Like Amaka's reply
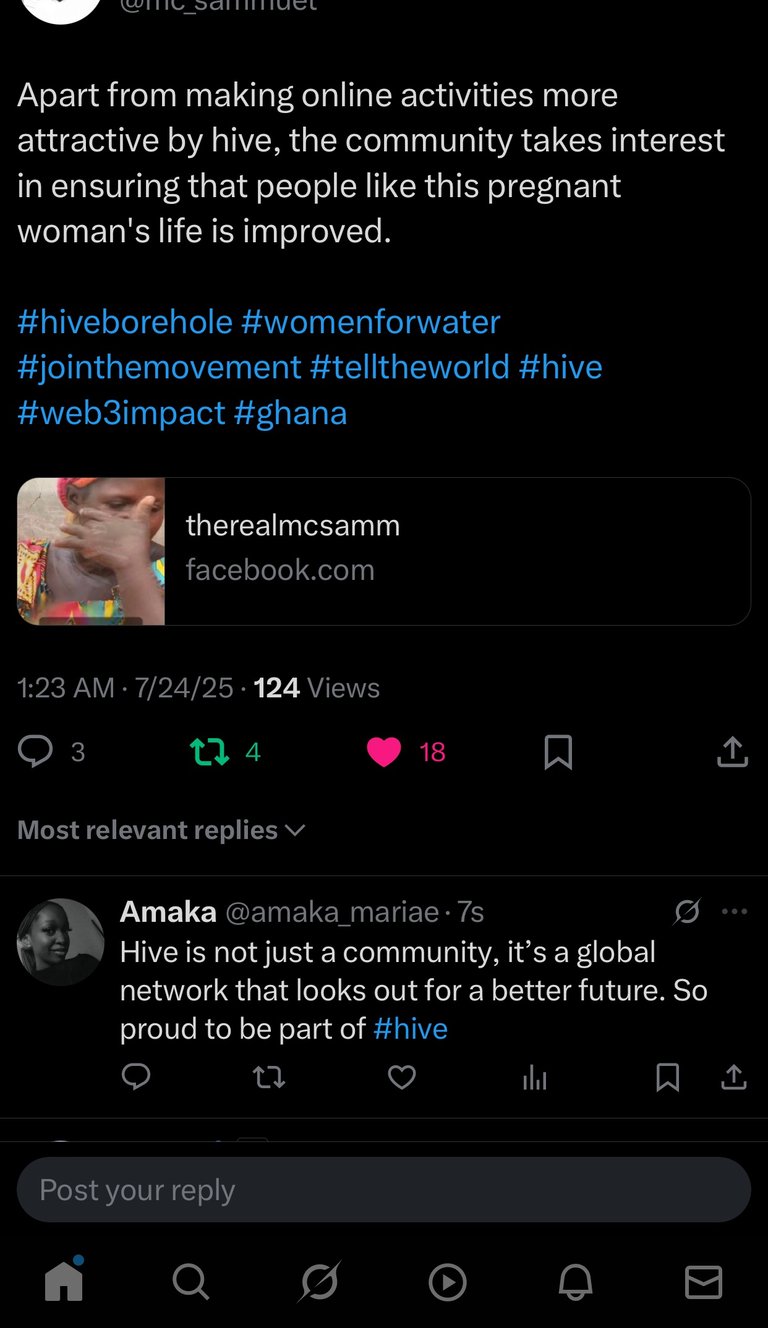 (402, 1076)
